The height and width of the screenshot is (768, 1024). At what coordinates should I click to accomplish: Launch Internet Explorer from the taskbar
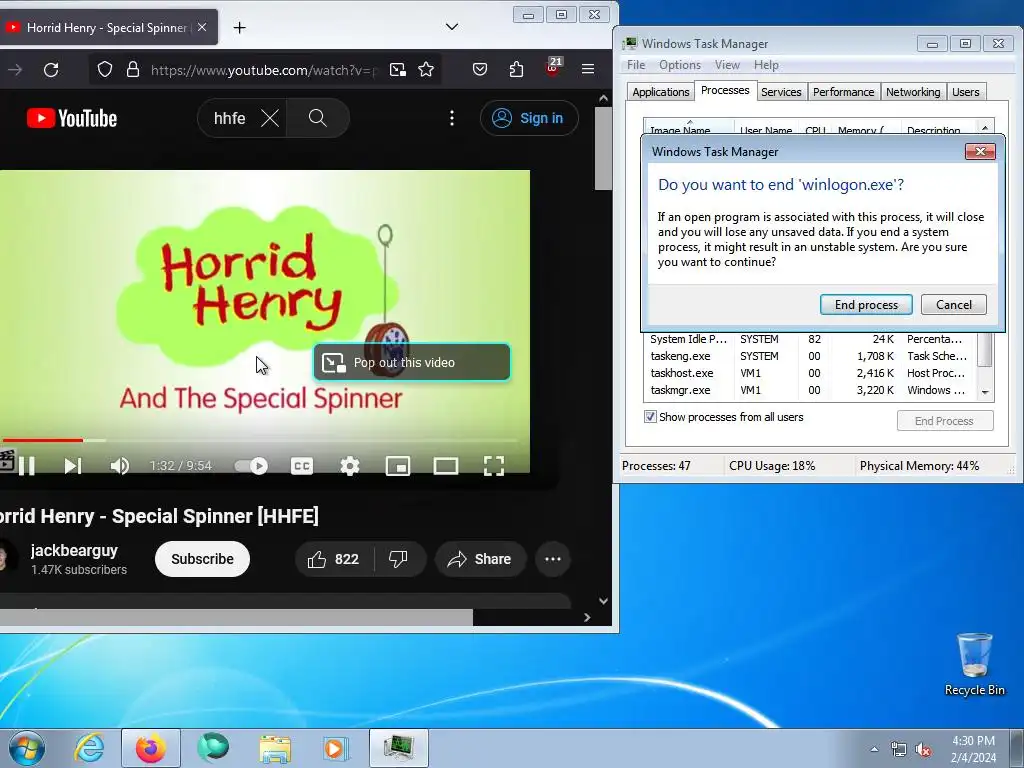coord(89,748)
